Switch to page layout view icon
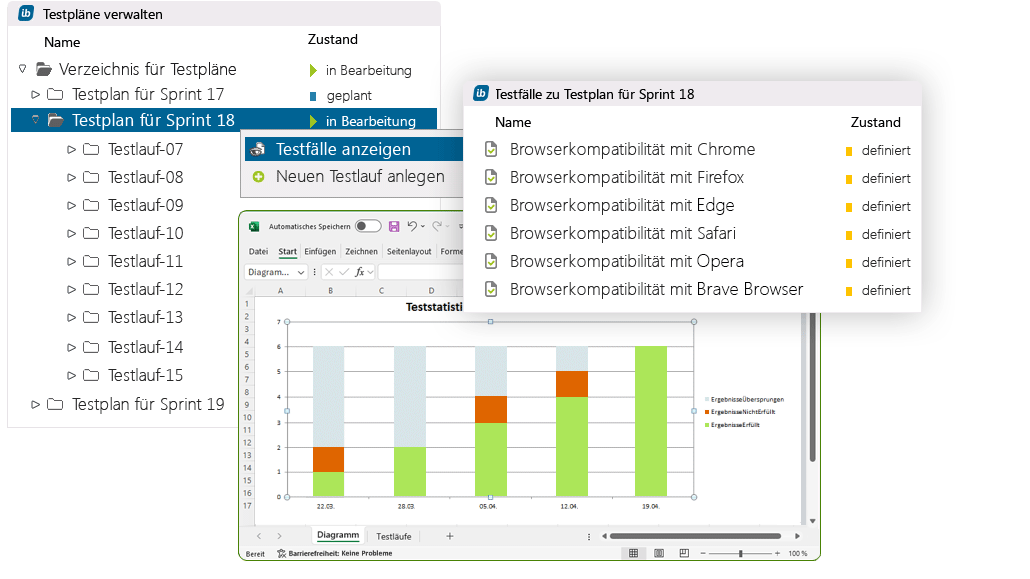The height and width of the screenshot is (579, 1030). tap(658, 553)
